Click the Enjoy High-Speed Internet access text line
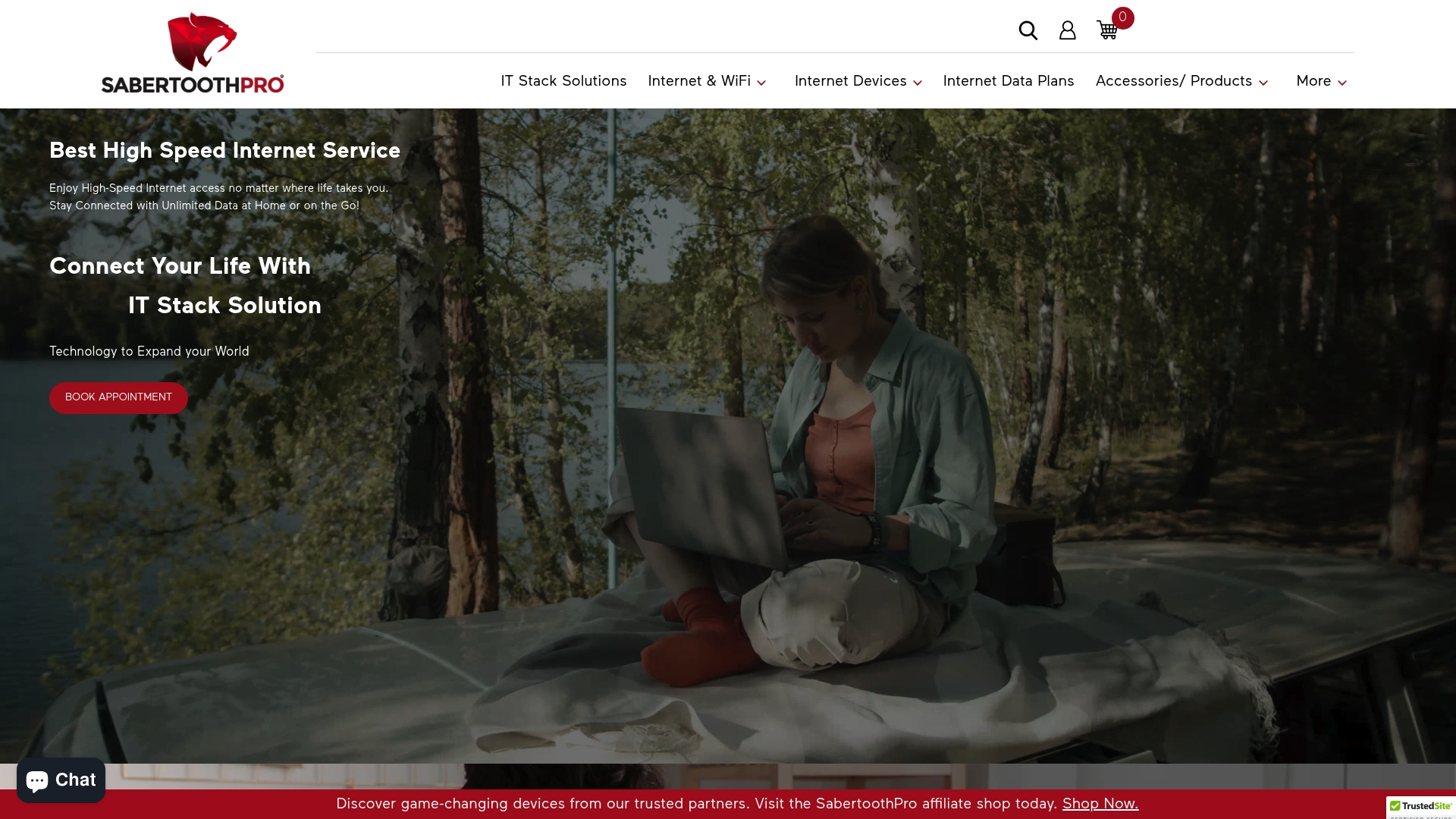Screen dimensions: 1456x819 tap(218, 189)
